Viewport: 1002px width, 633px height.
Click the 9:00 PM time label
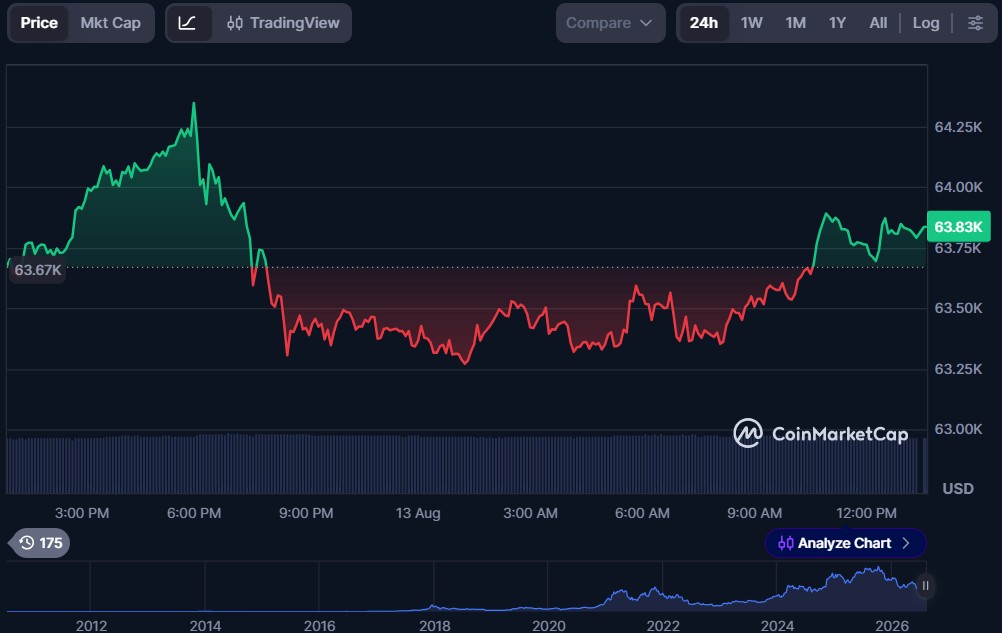click(x=305, y=513)
